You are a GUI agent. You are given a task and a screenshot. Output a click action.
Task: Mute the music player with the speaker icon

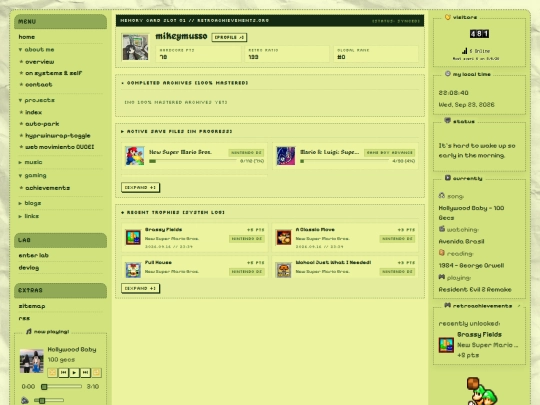coord(25,400)
